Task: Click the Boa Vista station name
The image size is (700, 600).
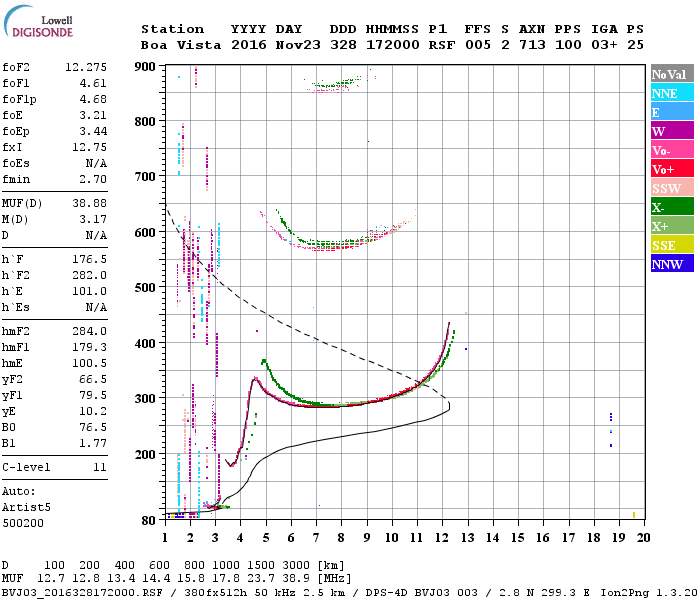Action: (x=181, y=45)
